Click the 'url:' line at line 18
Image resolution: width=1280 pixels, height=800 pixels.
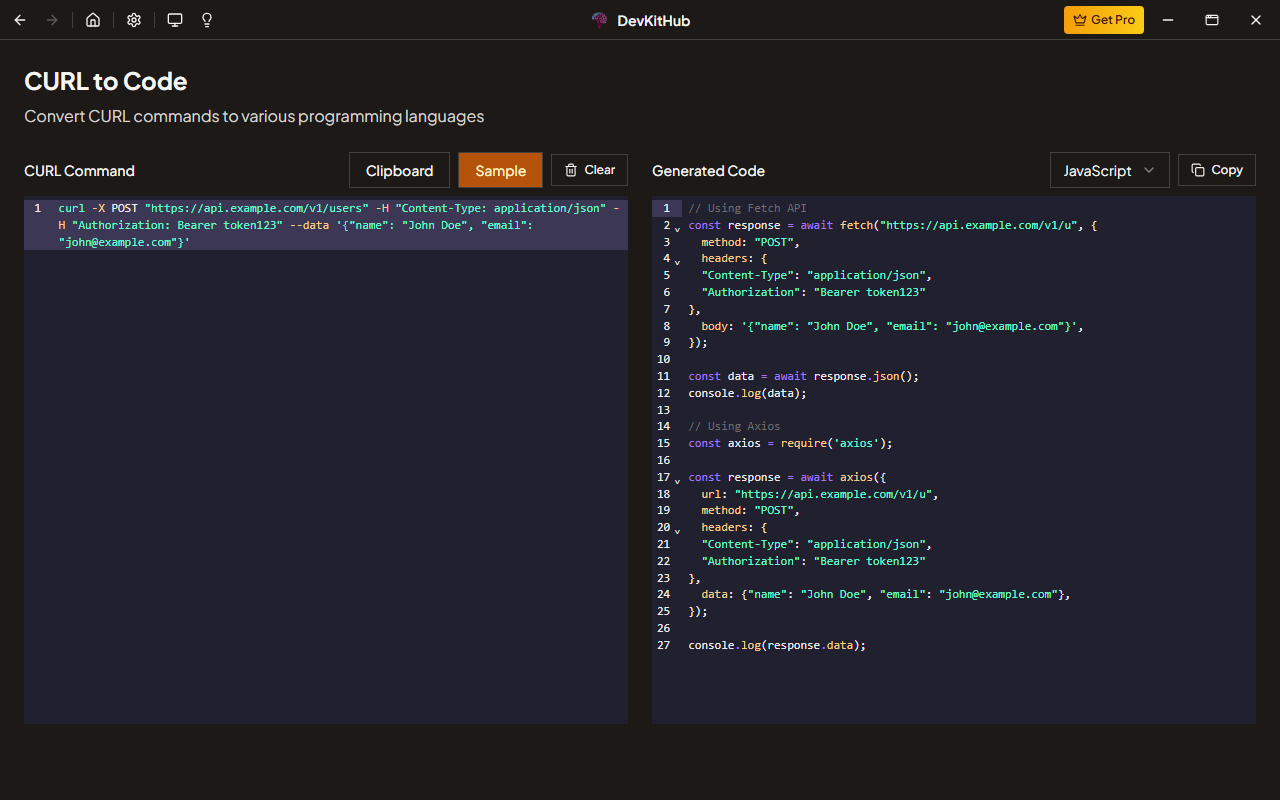[x=820, y=494]
